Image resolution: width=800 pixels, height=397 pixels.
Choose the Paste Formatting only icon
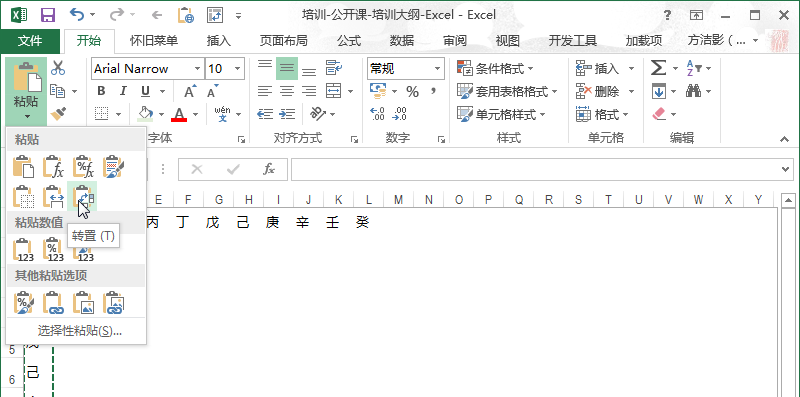(23, 303)
